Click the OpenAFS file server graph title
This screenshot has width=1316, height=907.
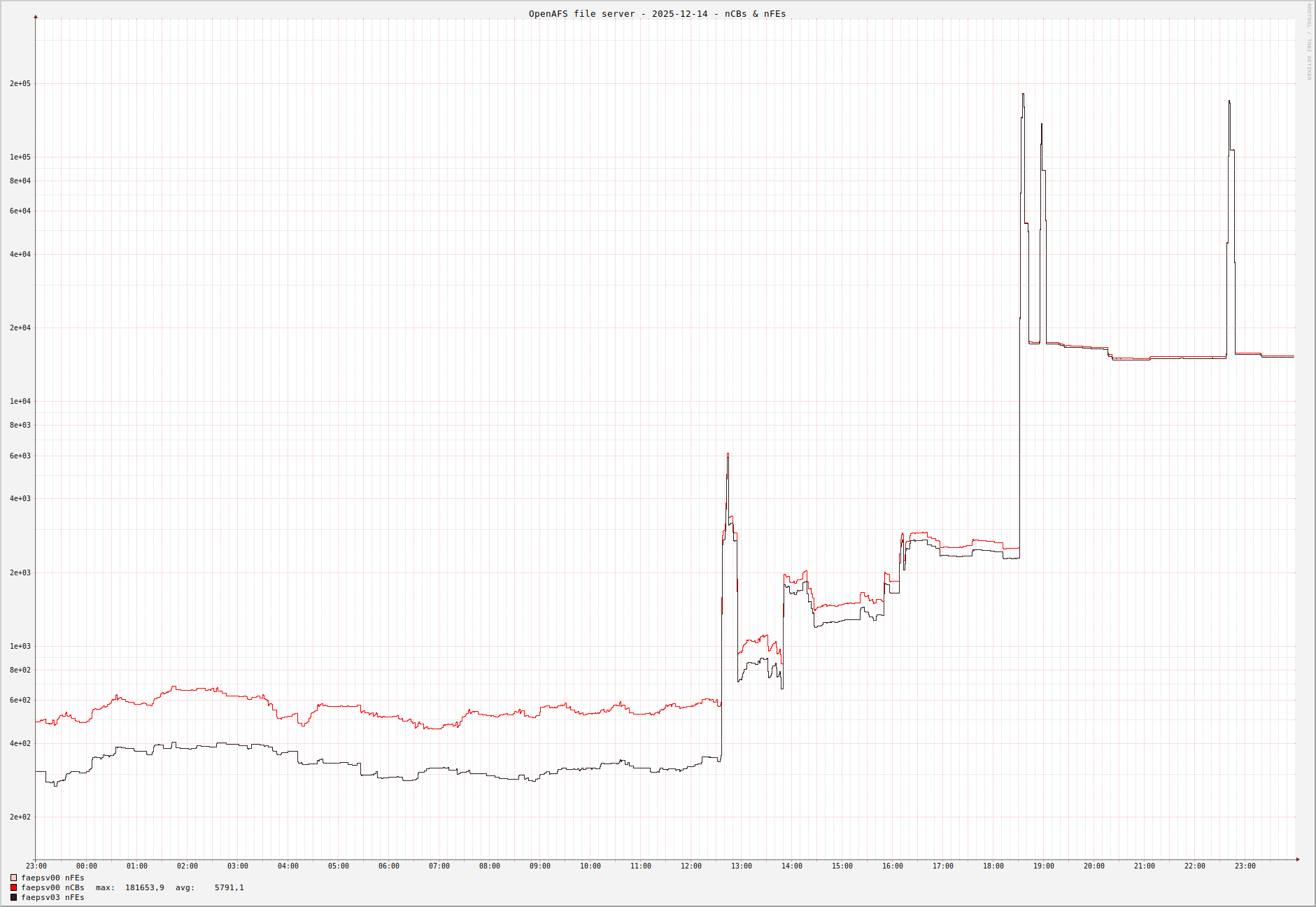pos(657,14)
